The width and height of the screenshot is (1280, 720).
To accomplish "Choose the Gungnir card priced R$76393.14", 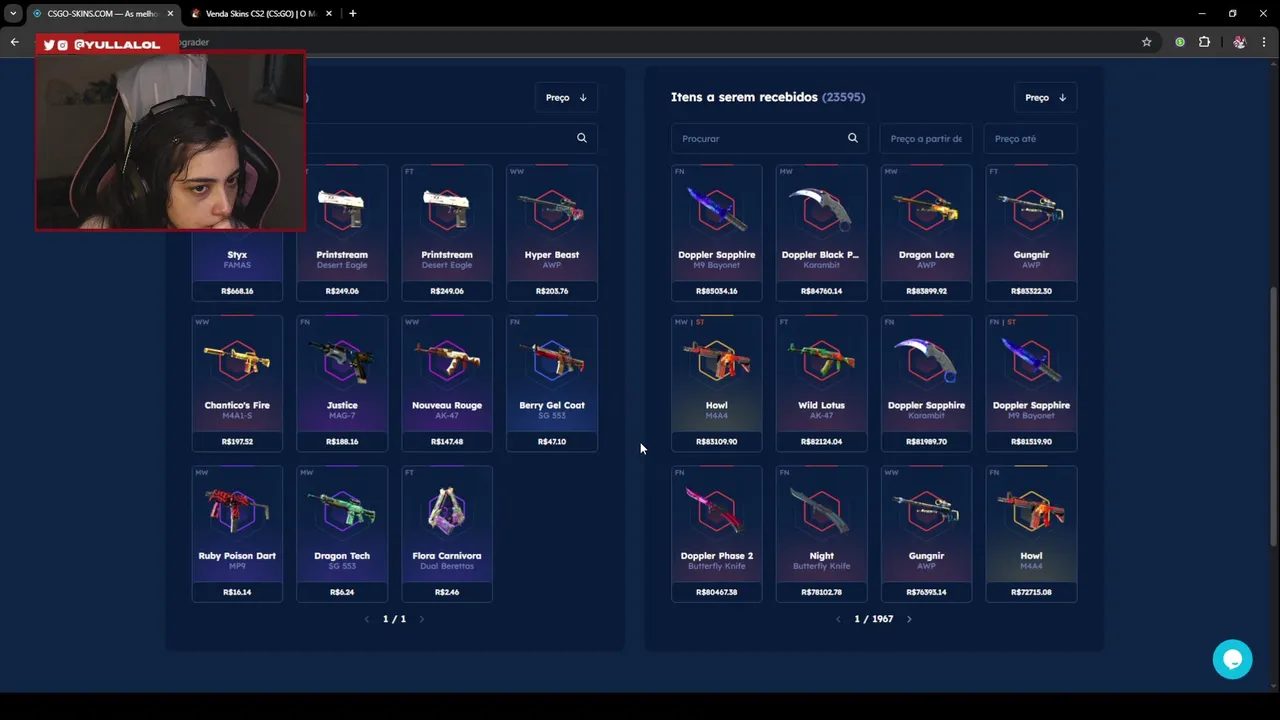I will pos(926,534).
